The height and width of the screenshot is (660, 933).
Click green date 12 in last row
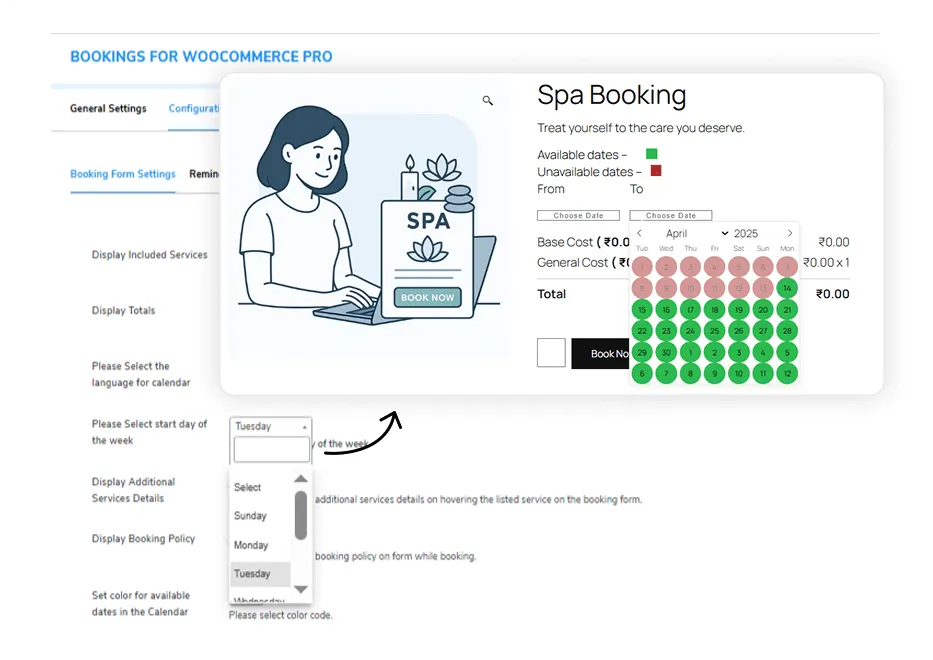click(x=787, y=374)
